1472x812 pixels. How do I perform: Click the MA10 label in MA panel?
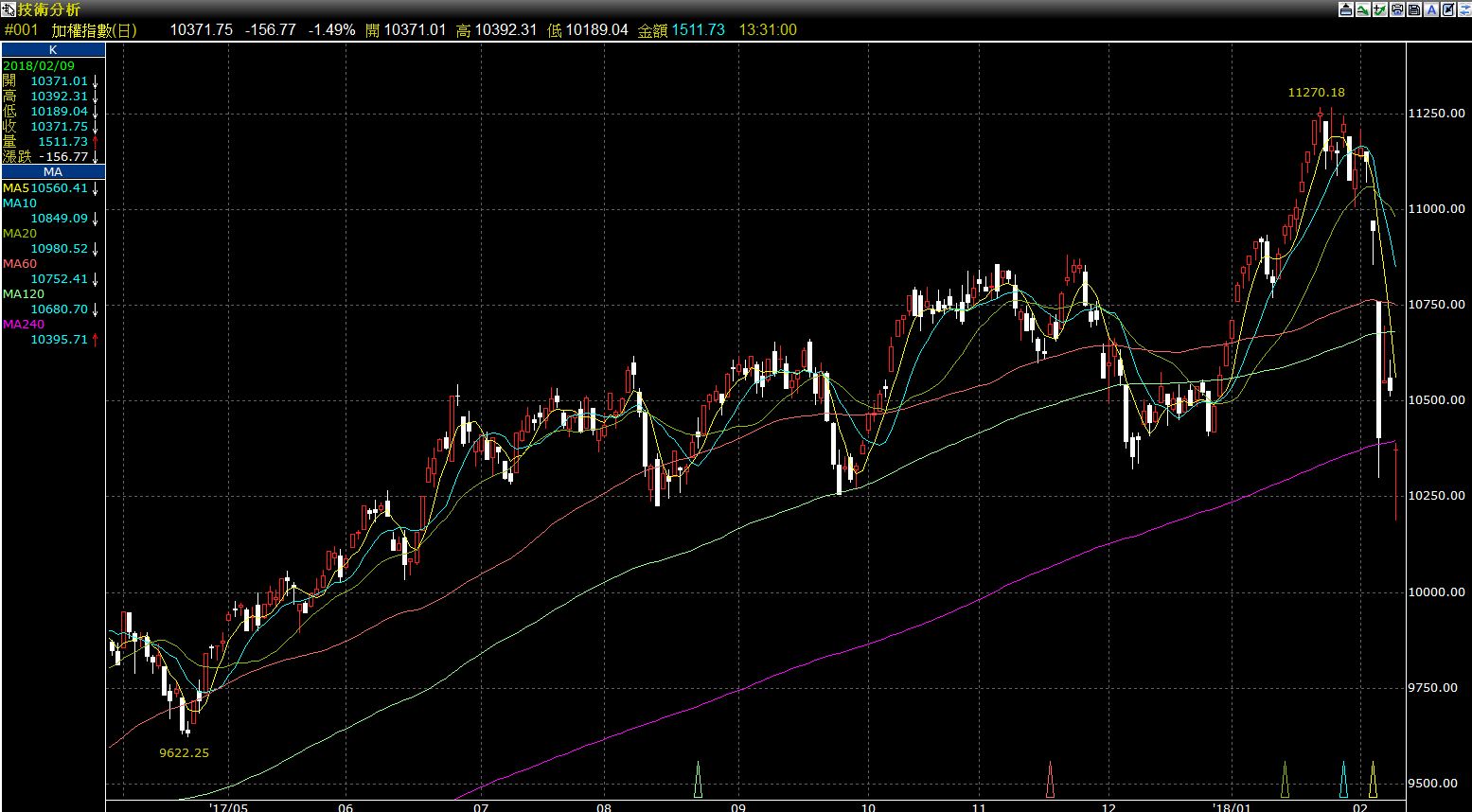pos(20,203)
